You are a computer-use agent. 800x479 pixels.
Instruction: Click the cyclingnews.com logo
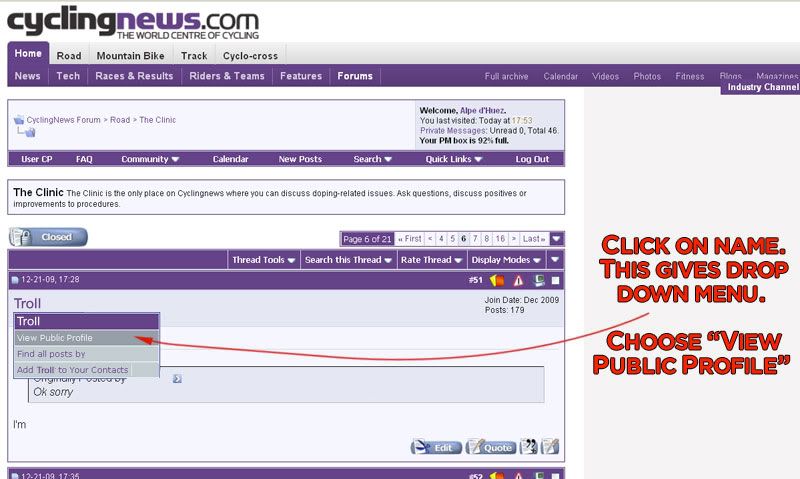tap(133, 23)
